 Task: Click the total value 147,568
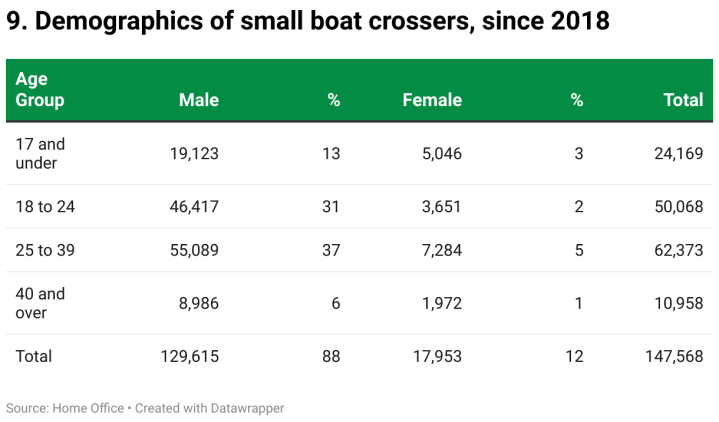tap(675, 356)
